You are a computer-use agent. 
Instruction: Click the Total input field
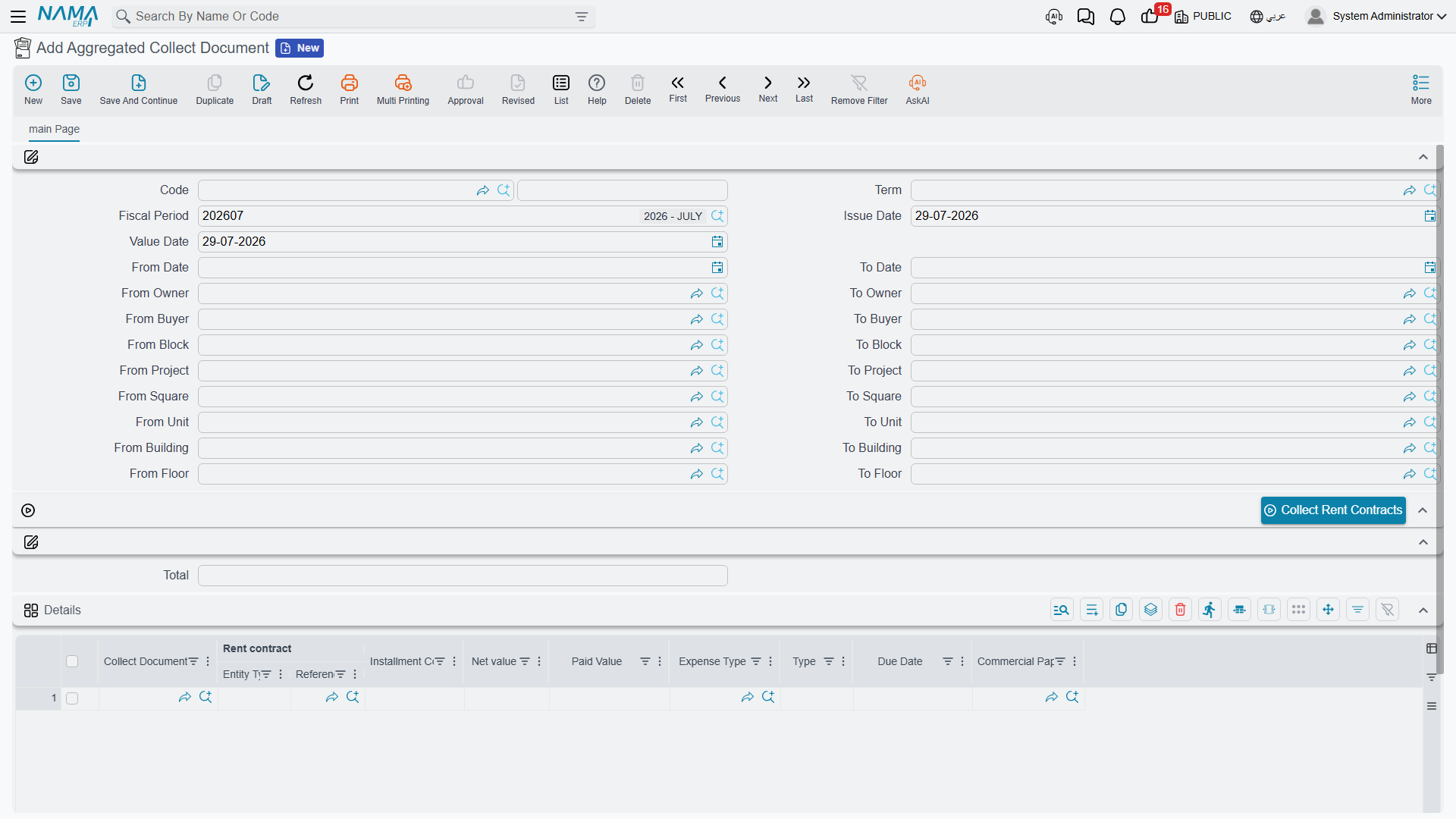[x=463, y=576]
